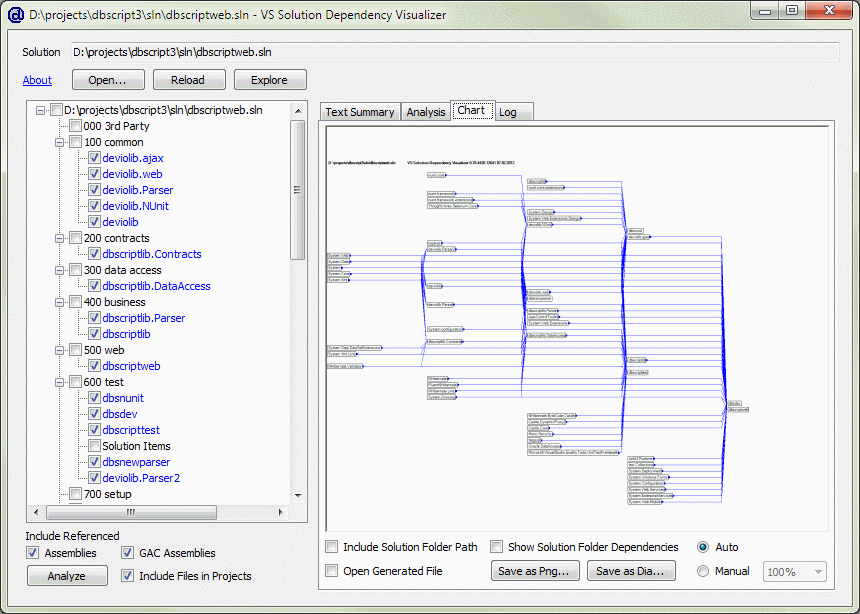Check the 700 setup checkbox

[x=76, y=494]
